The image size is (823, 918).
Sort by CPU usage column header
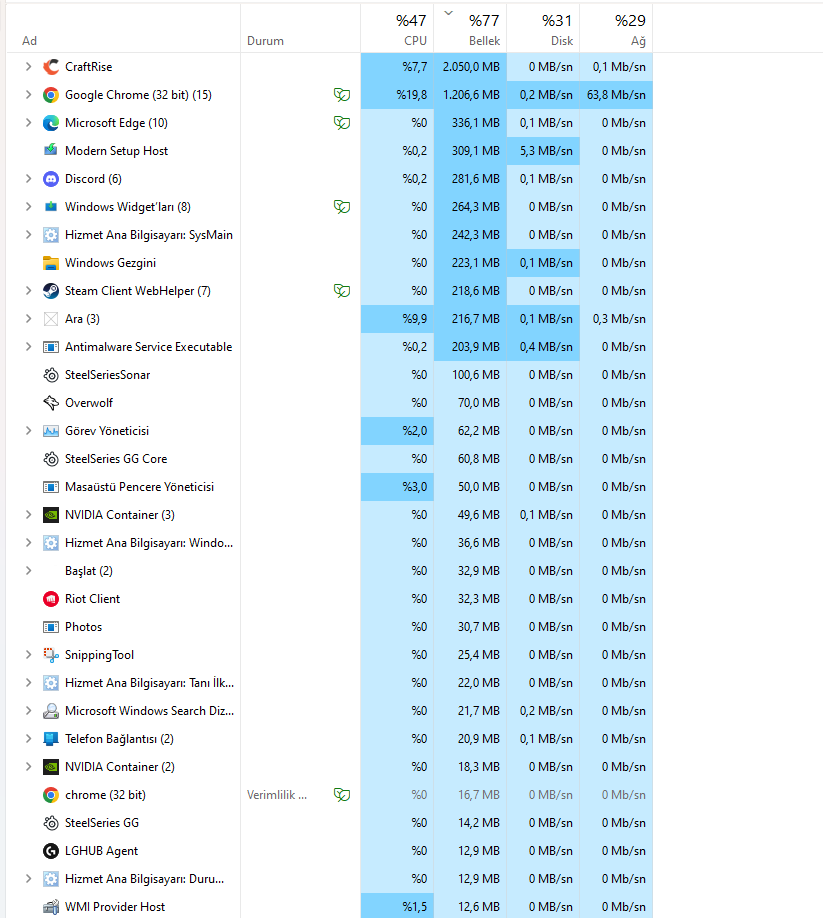point(397,29)
